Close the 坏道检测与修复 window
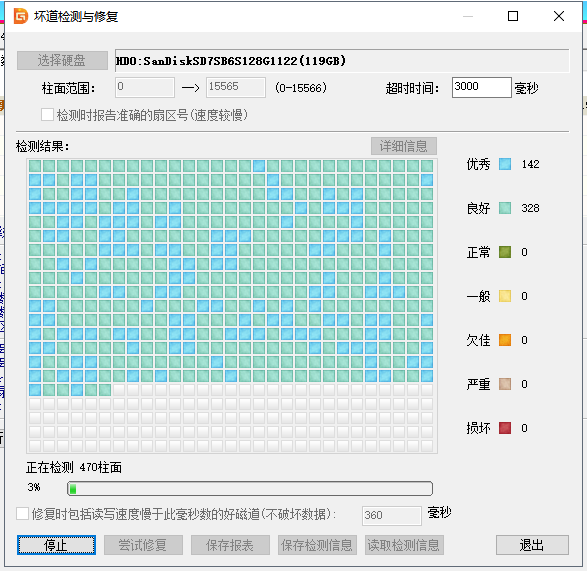The width and height of the screenshot is (587, 571). click(x=559, y=16)
